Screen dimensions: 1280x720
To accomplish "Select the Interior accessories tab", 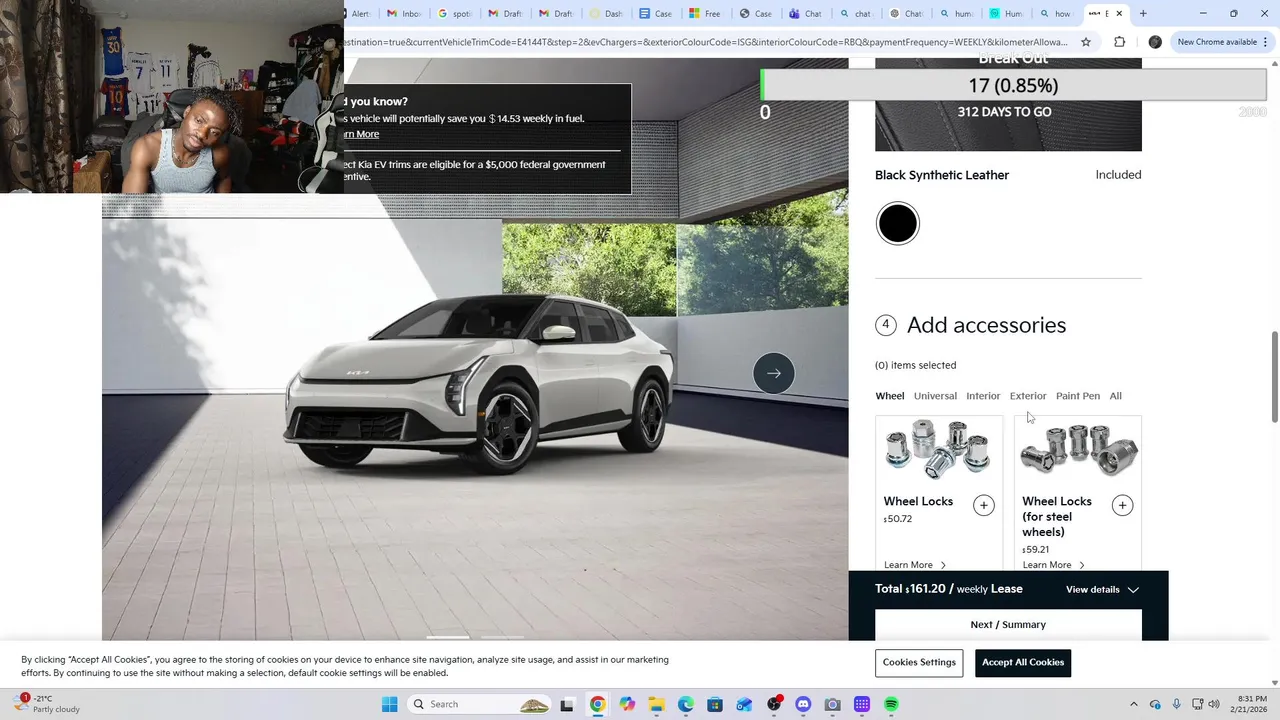I will point(983,396).
